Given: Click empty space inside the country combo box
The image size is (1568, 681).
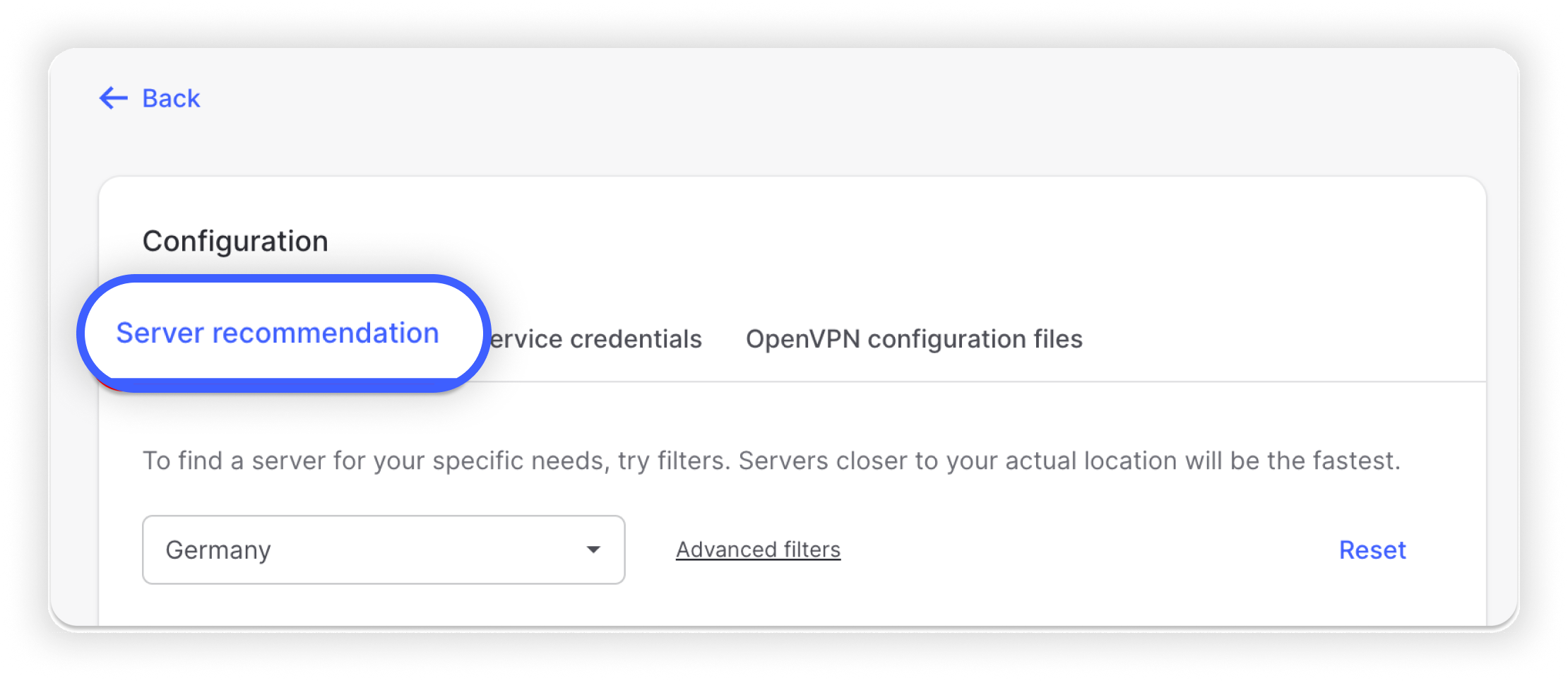Looking at the screenshot, I should pyautogui.click(x=424, y=550).
